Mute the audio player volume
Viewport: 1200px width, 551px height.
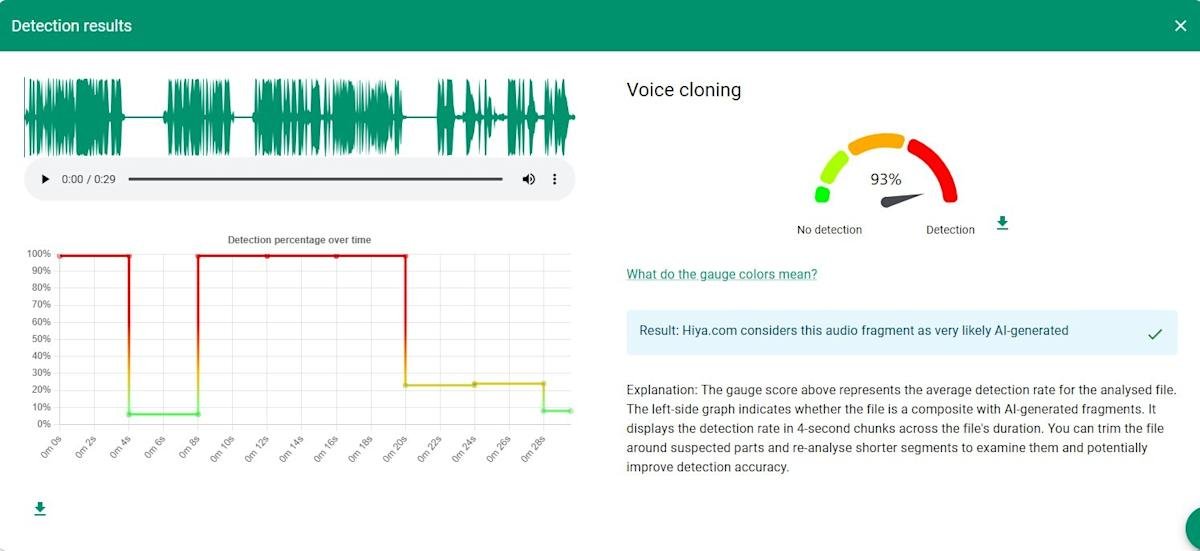[528, 179]
